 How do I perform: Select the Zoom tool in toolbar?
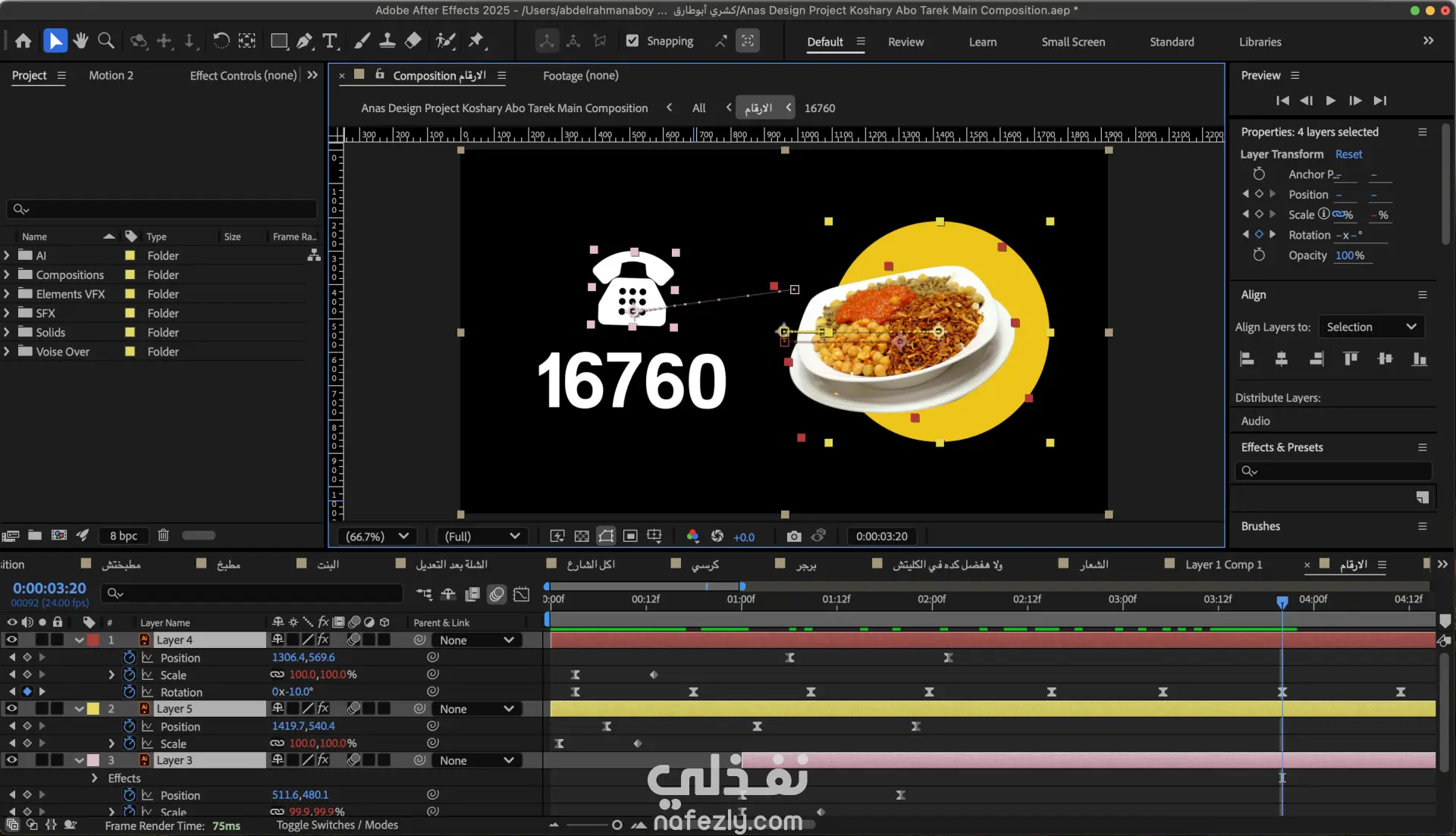(x=106, y=41)
